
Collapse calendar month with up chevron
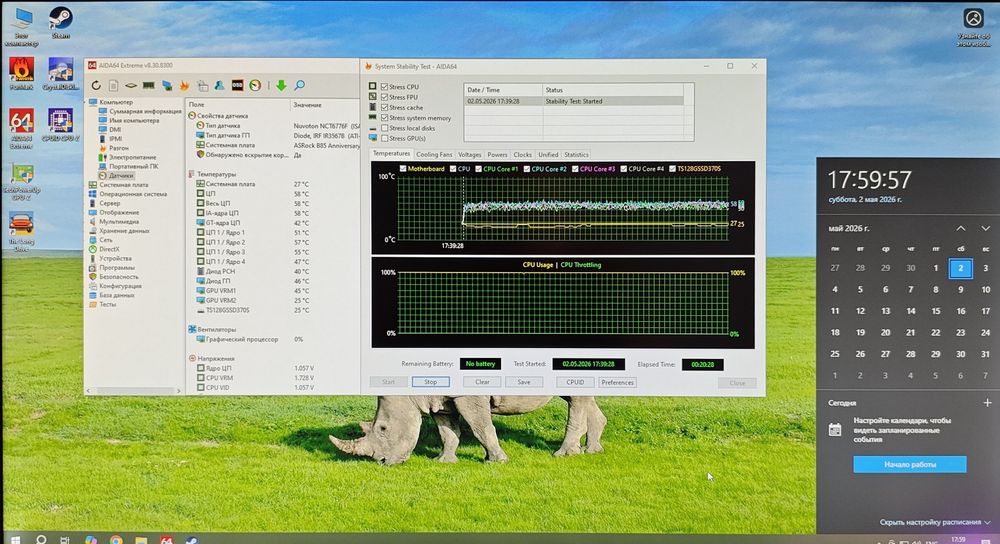960,228
